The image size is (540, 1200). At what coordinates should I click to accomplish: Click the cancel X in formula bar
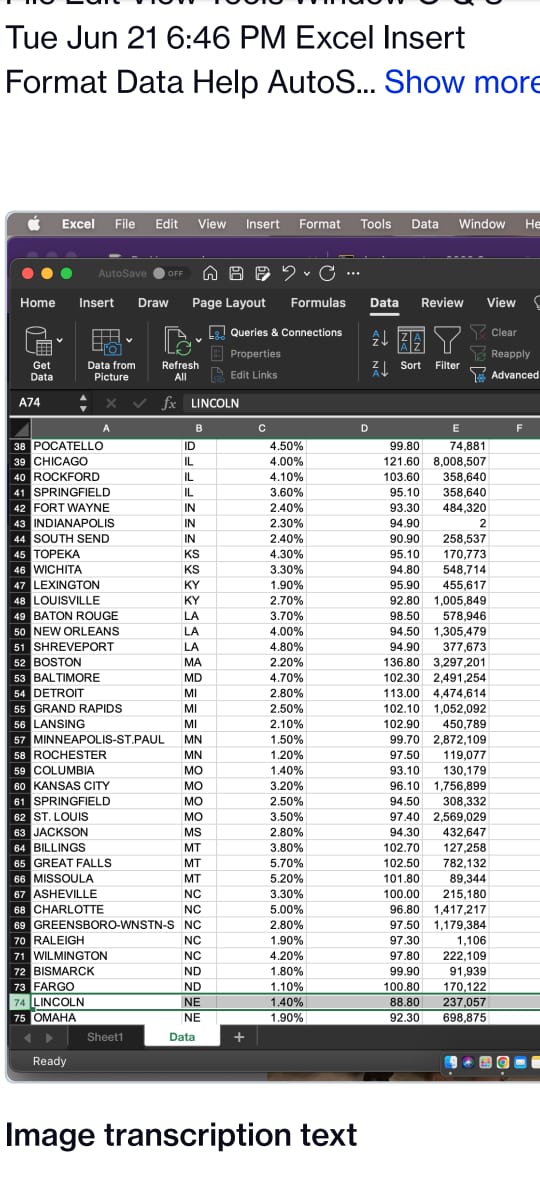tap(112, 404)
